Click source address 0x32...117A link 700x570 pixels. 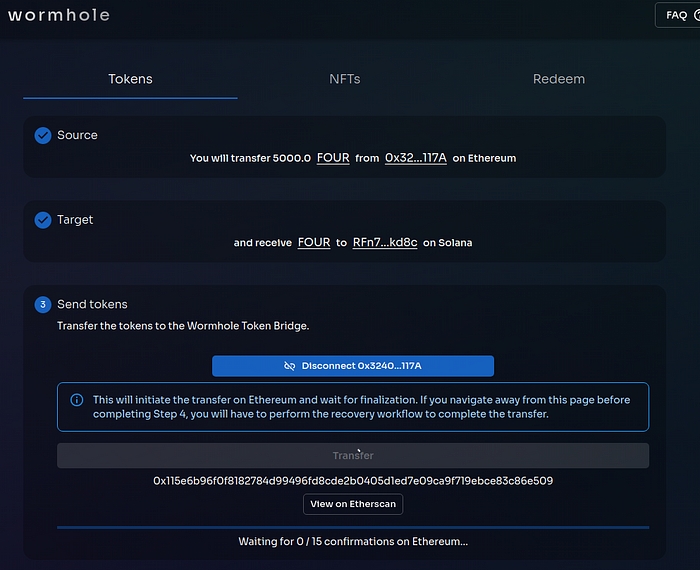tap(415, 158)
